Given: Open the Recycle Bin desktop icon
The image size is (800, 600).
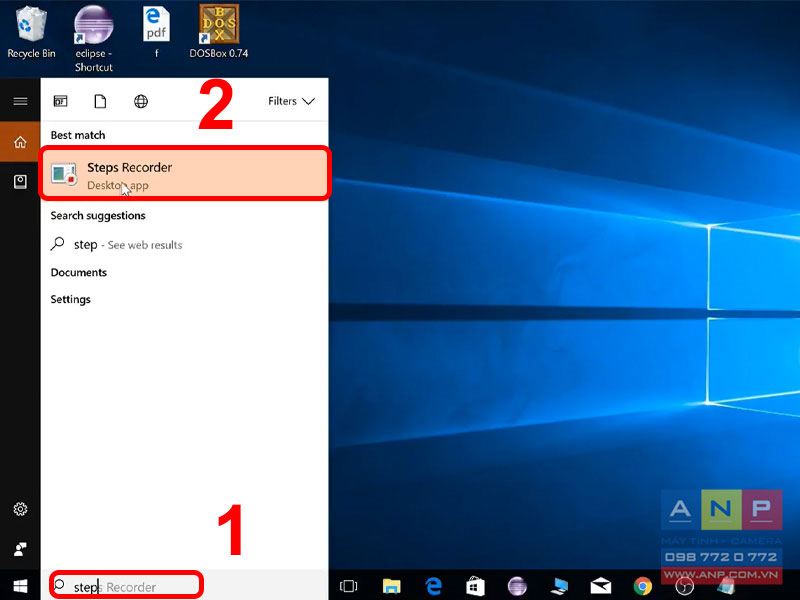Looking at the screenshot, I should (31, 33).
